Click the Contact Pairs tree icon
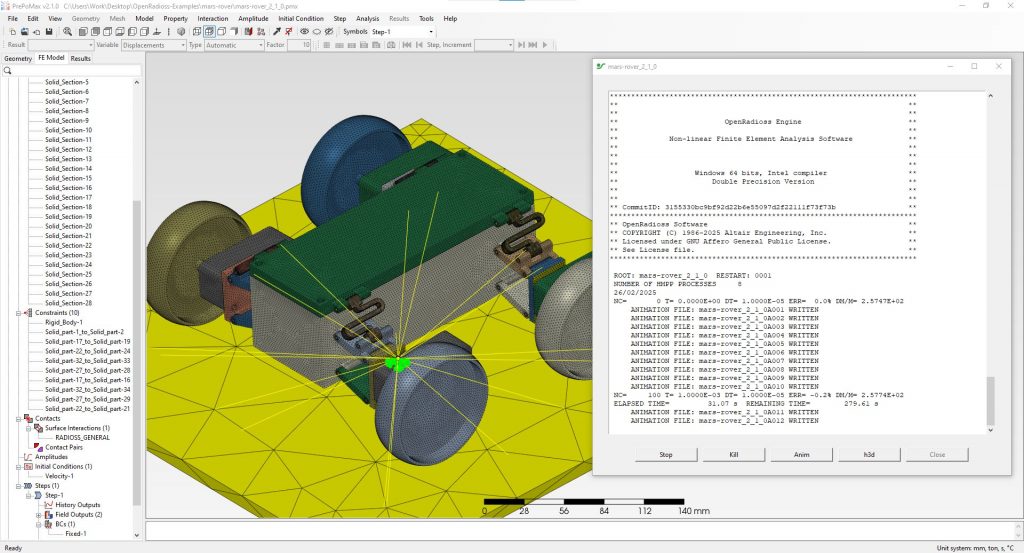The image size is (1024, 553). [39, 447]
